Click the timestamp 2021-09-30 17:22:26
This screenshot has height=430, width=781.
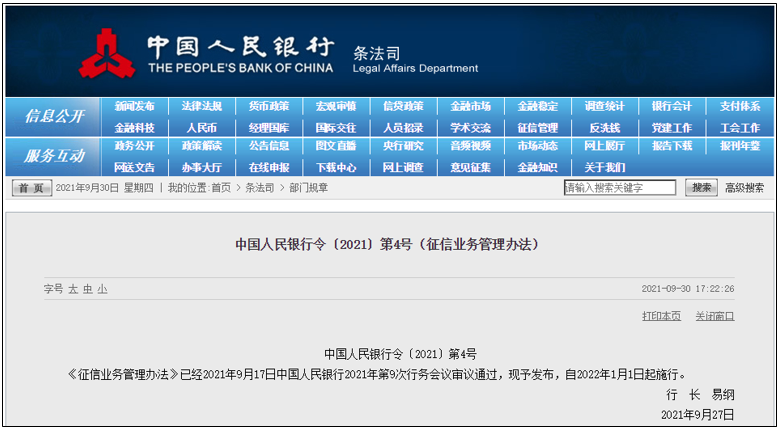[x=688, y=289]
